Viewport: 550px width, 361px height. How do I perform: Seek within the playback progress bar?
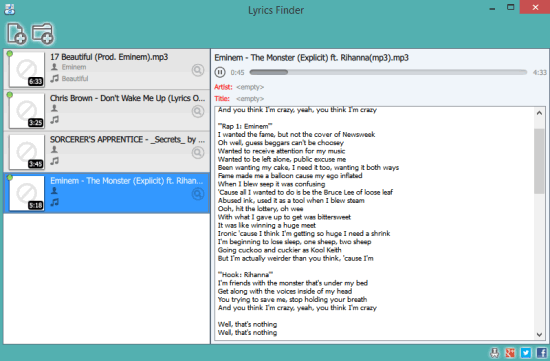click(388, 72)
